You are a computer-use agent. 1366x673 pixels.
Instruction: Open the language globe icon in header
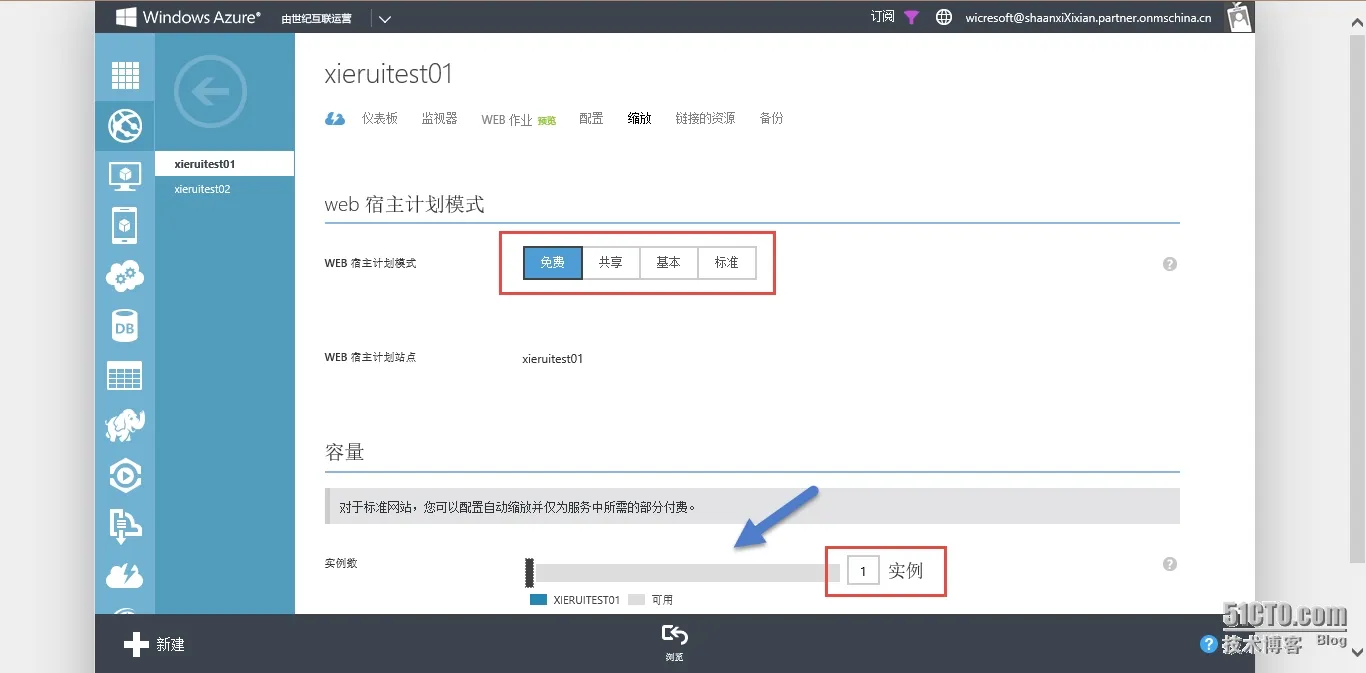pos(943,17)
